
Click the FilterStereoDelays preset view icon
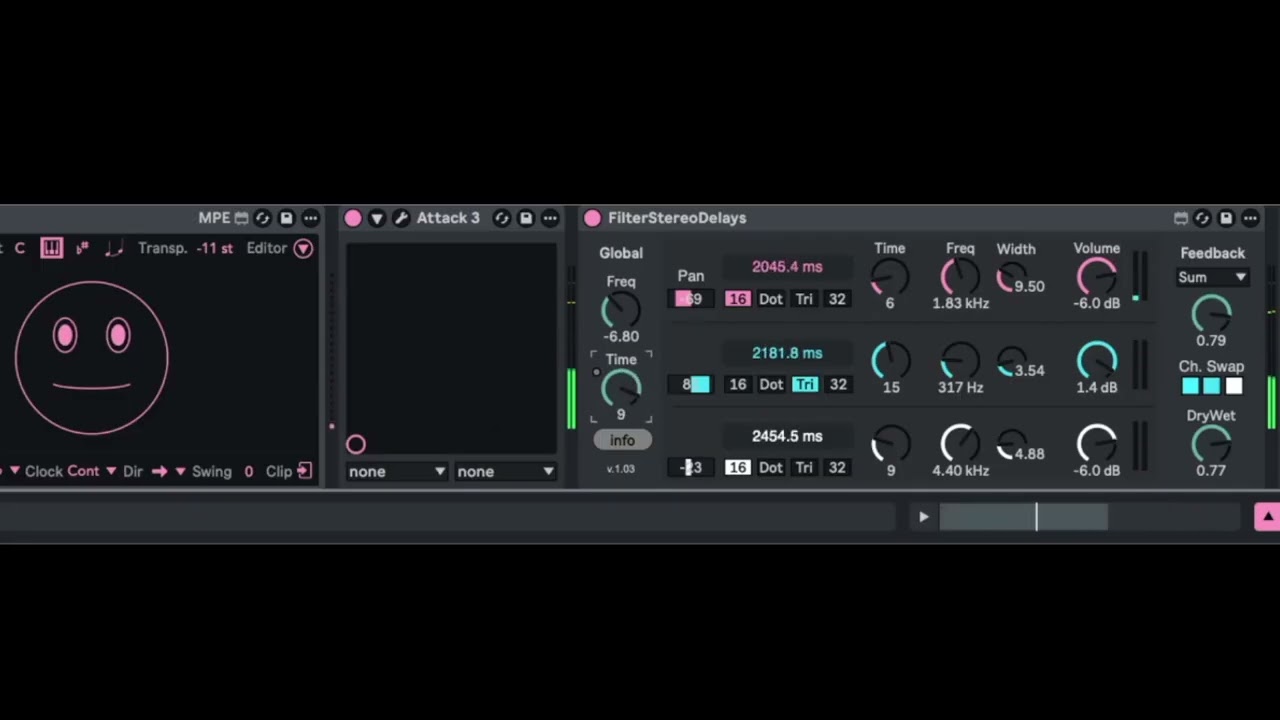point(1181,218)
